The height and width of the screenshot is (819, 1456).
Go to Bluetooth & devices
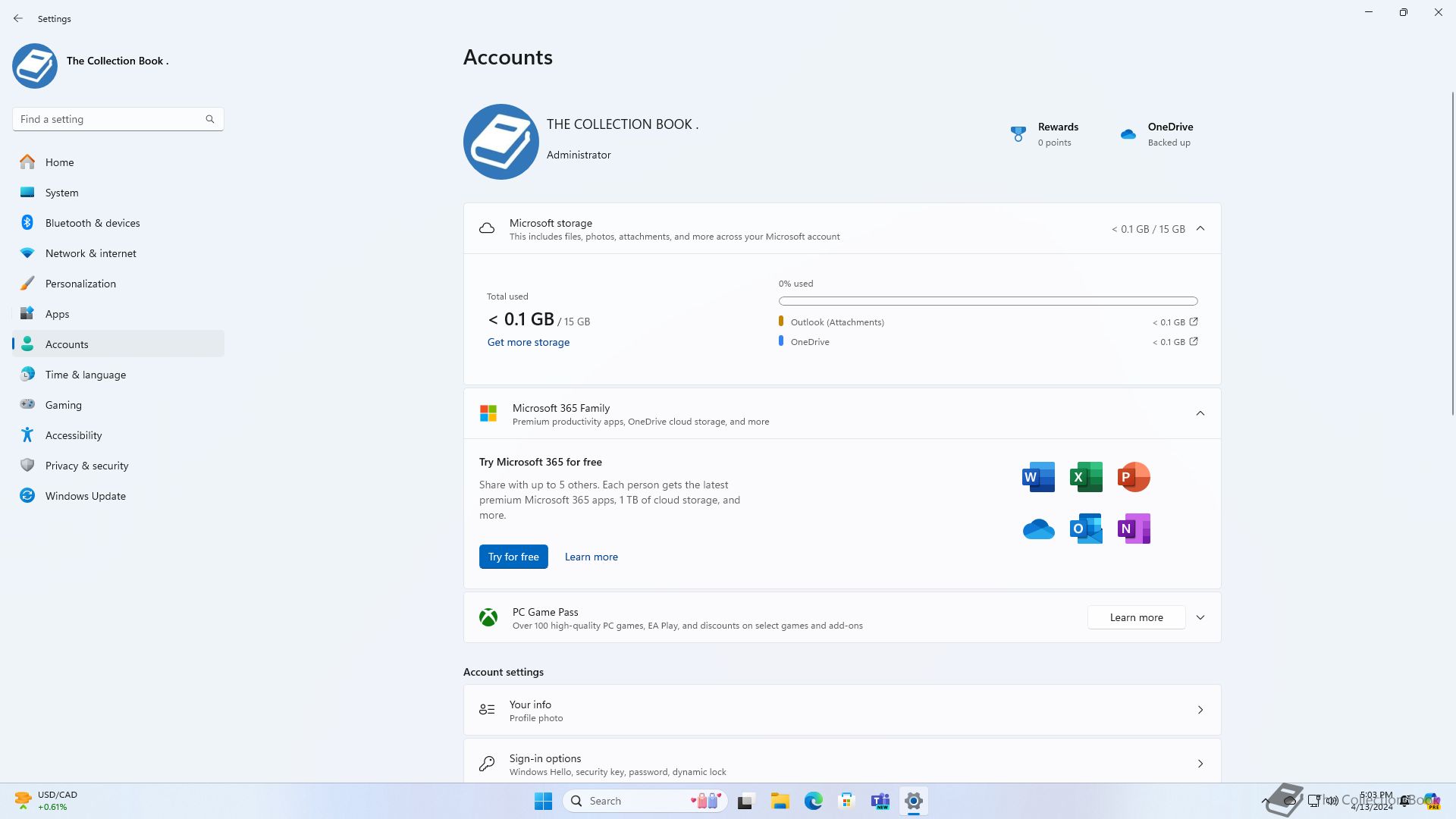click(x=118, y=223)
